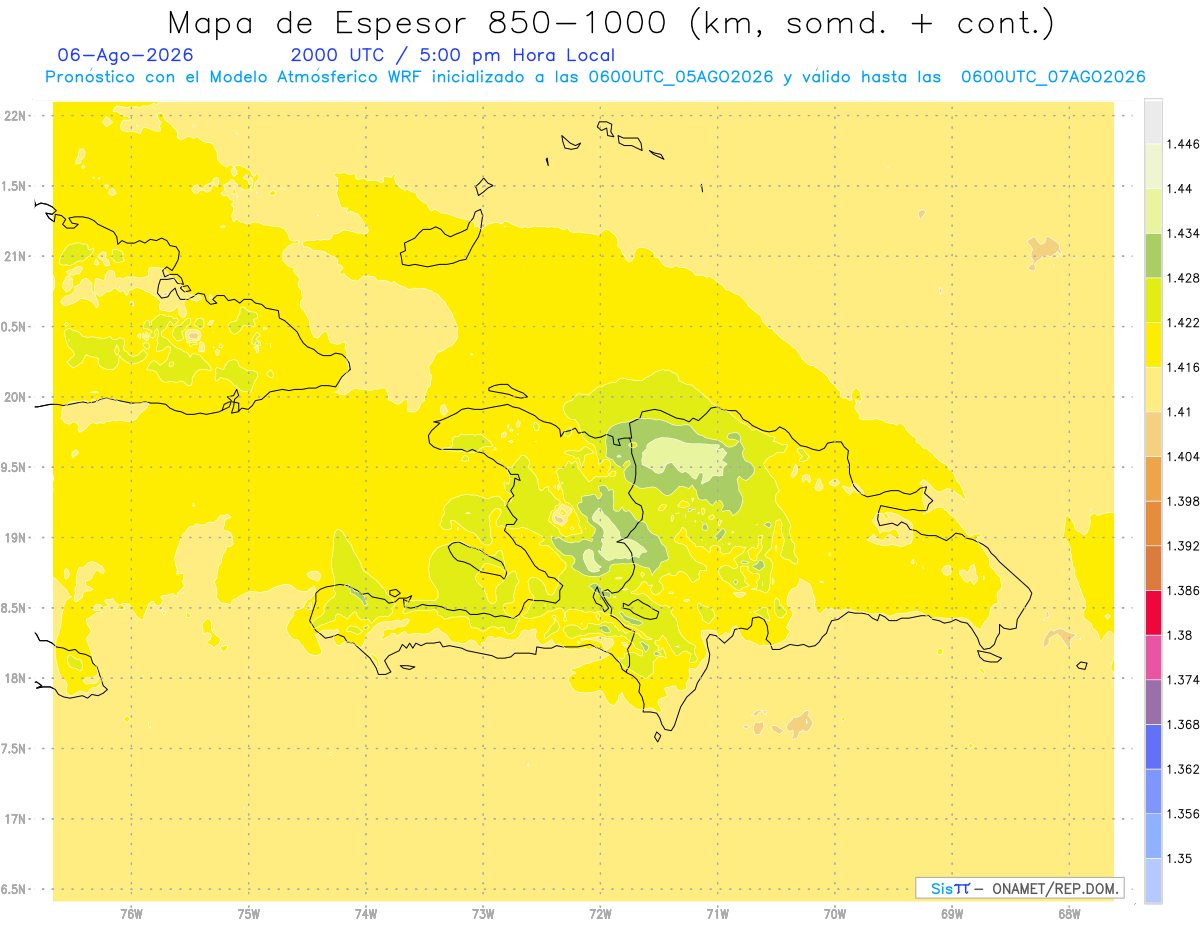Click the "Pronostico con el Modelo Atmosferico WRF" text
Screen dimensions: 1200x927
pyautogui.click(x=237, y=77)
